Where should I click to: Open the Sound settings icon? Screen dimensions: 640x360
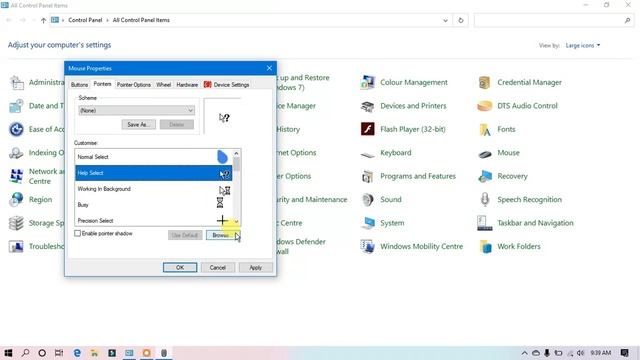(367, 200)
